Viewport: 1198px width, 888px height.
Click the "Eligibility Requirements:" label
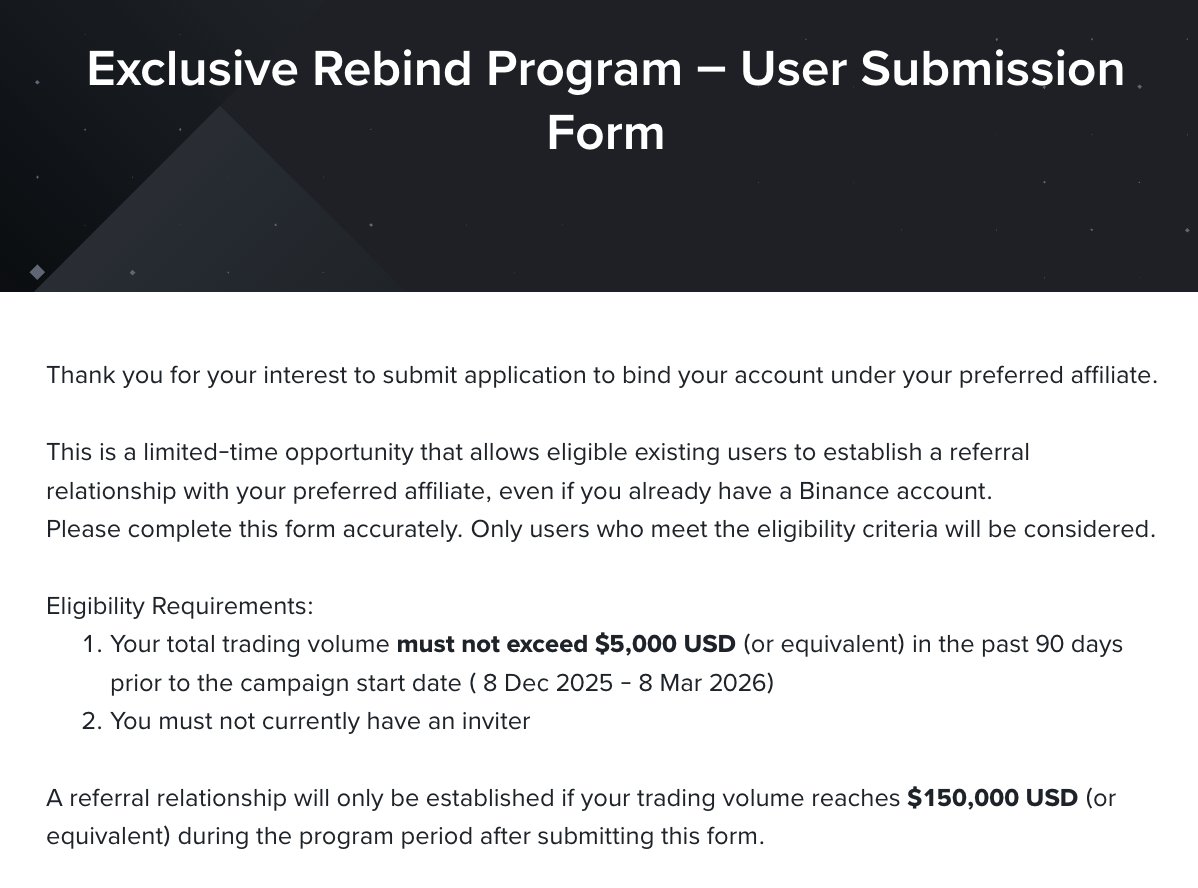coord(180,606)
